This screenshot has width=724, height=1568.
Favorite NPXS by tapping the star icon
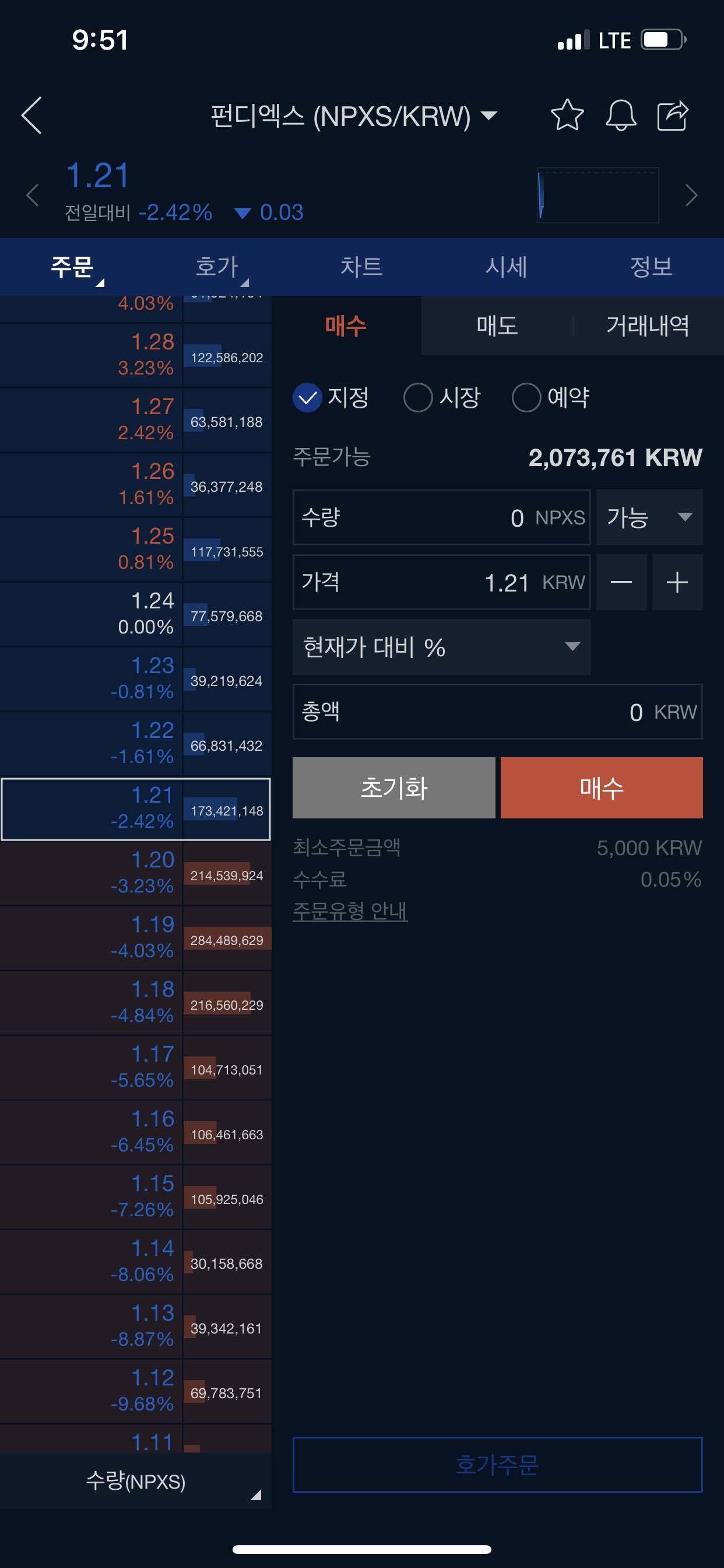click(567, 116)
